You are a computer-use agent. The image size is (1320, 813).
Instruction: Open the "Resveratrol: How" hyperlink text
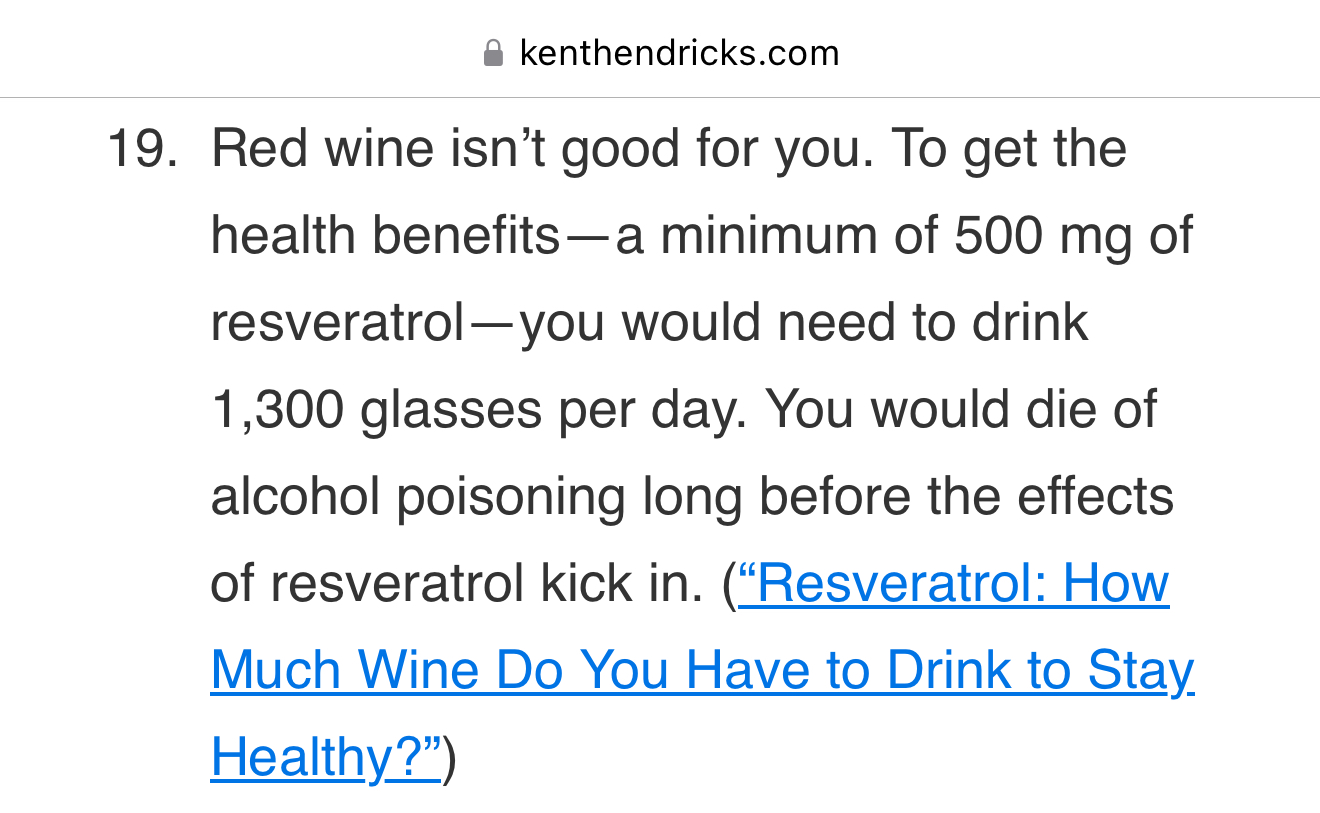(x=953, y=582)
